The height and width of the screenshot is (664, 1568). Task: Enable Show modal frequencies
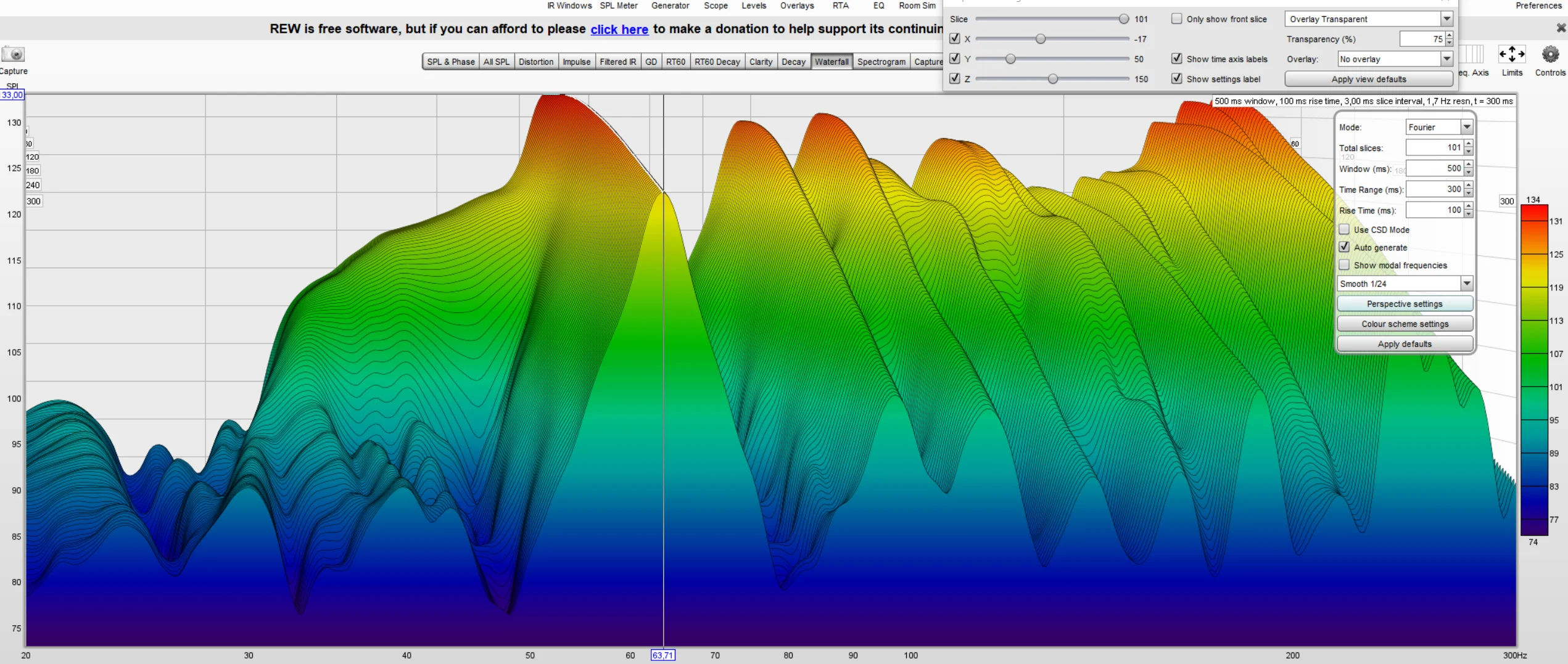1344,265
